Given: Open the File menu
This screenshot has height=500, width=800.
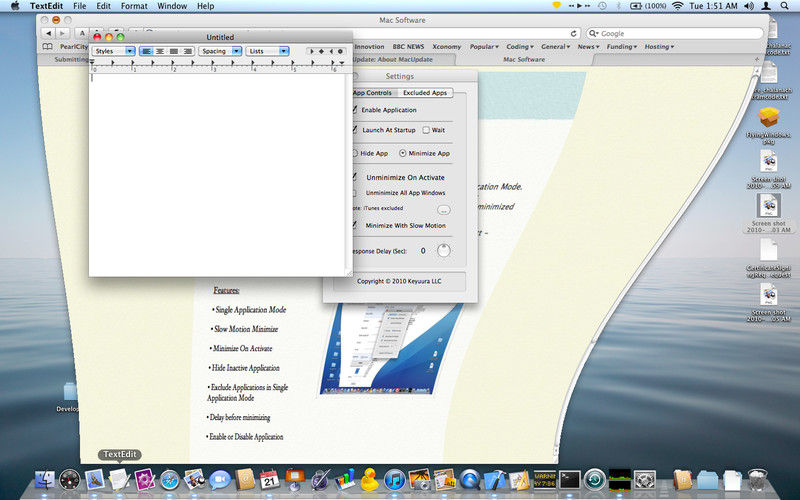Looking at the screenshot, I should click(80, 6).
